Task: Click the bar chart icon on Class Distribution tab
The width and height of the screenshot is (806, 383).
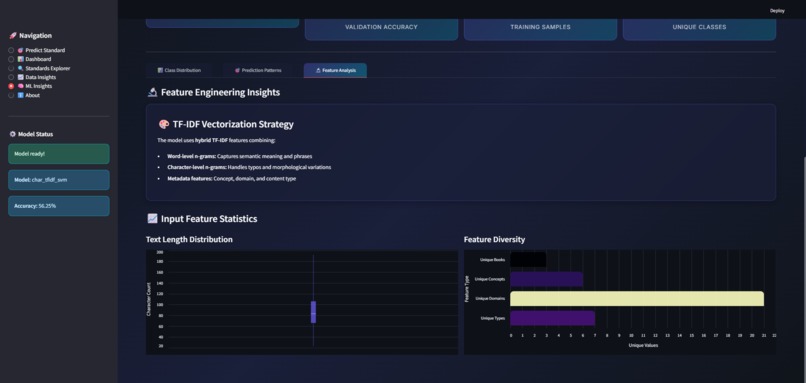Action: tap(160, 70)
